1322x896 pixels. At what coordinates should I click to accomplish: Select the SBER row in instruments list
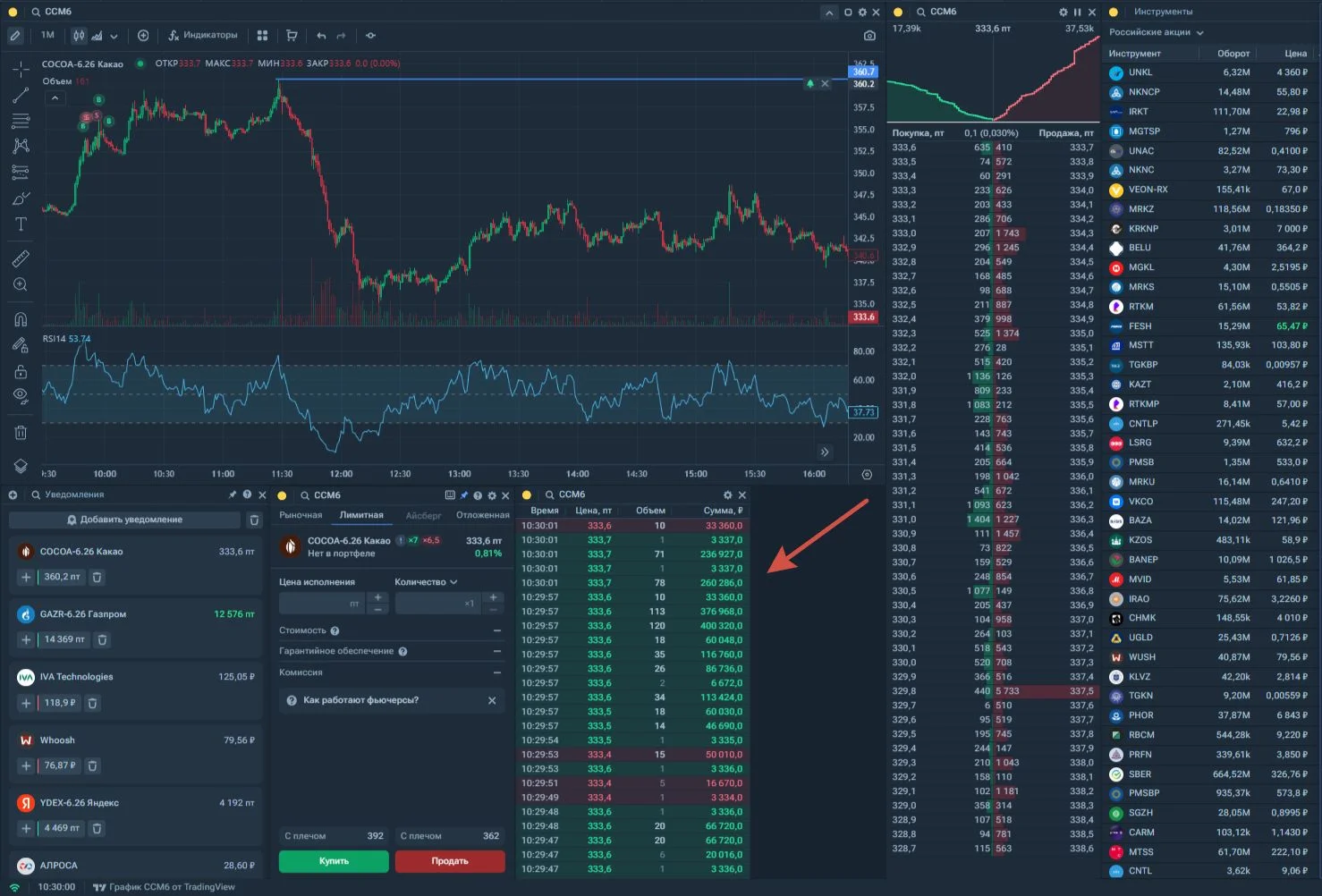(1211, 774)
